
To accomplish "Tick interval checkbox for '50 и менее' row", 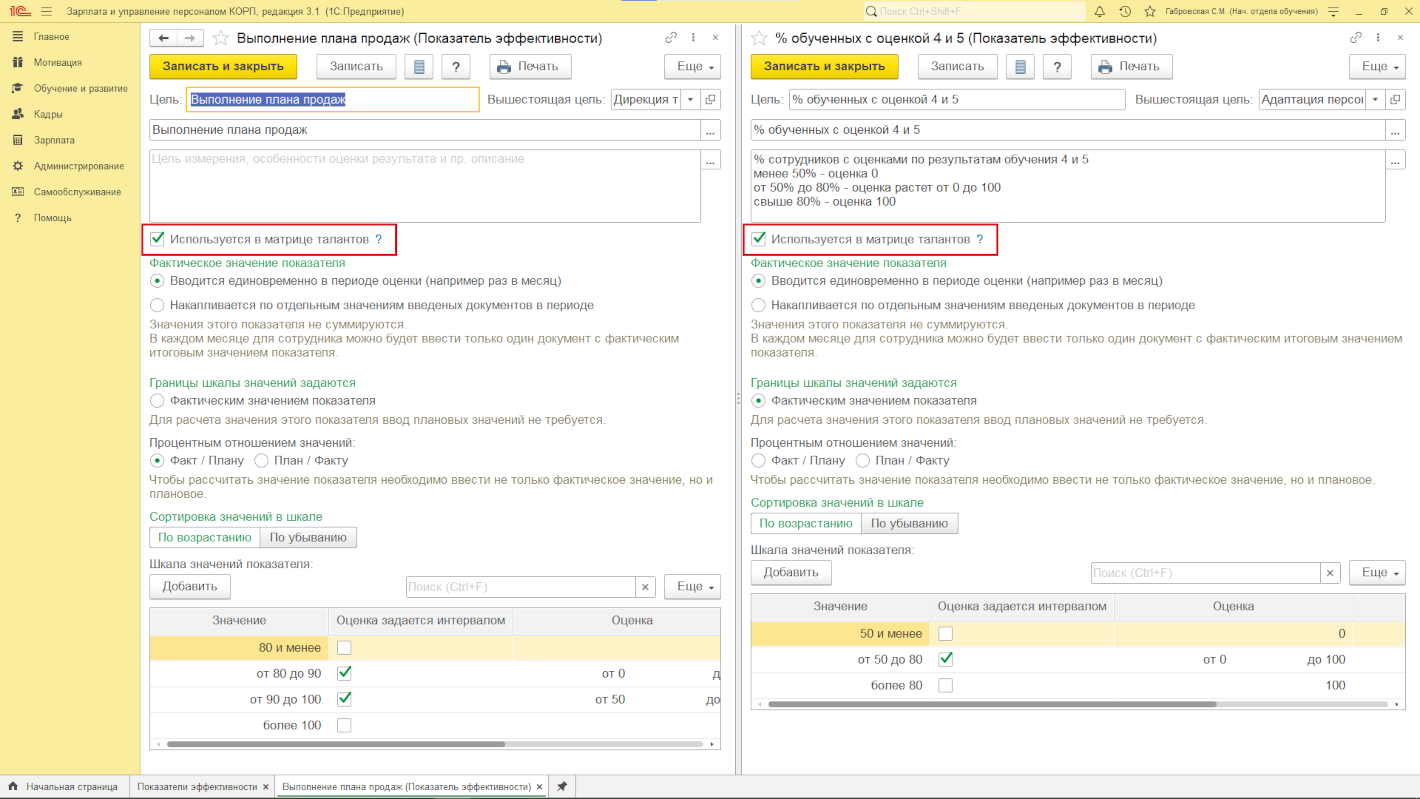I will coord(945,633).
